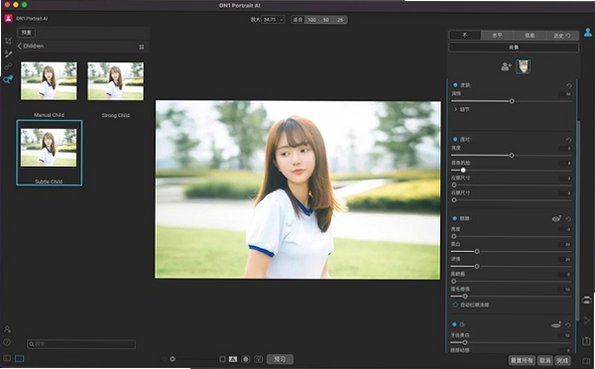
Task: Select the highlighted blue single view icon
Action: pos(19,358)
